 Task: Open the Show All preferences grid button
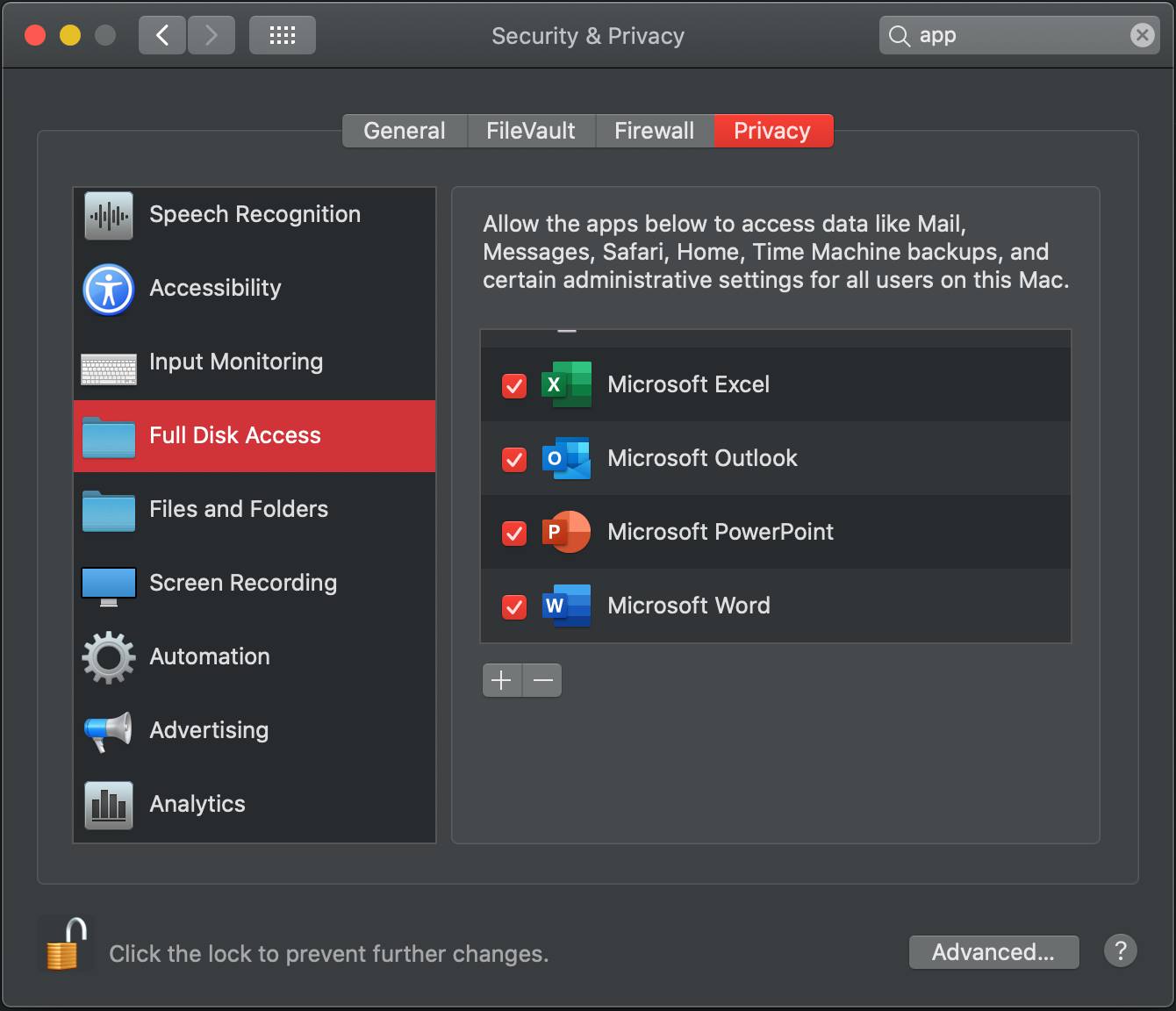(282, 35)
